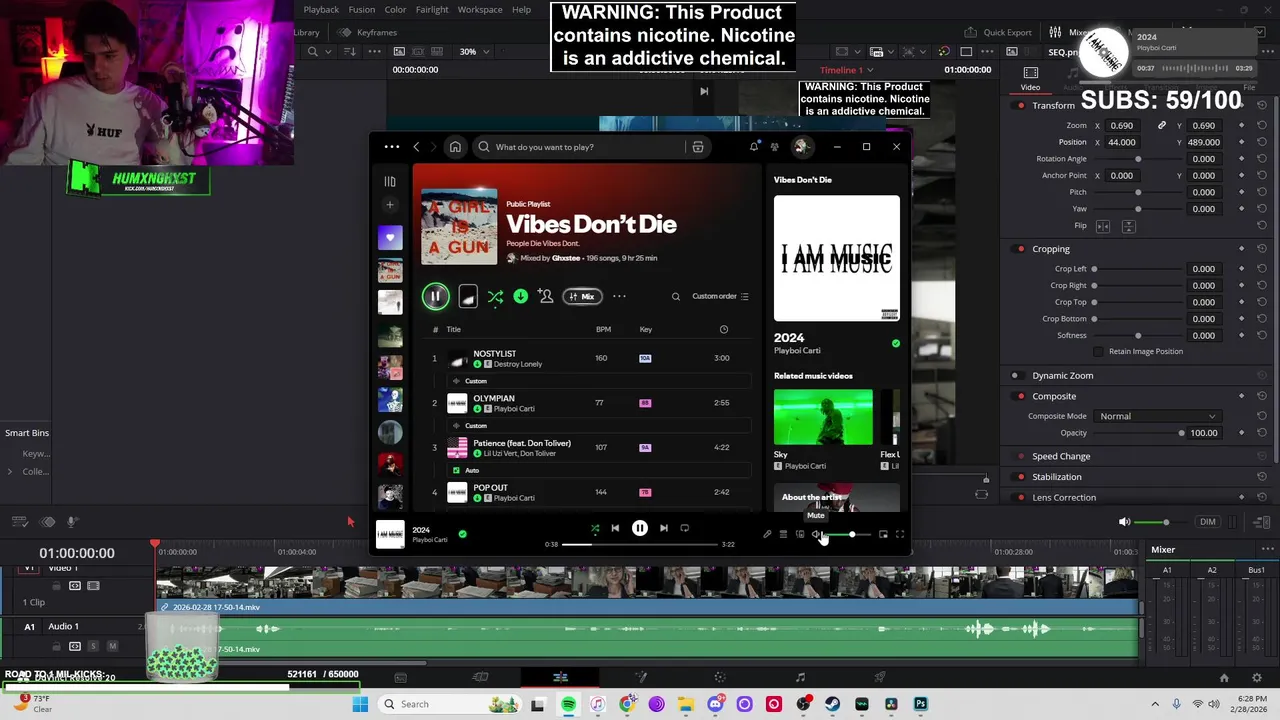Open Spotify lyrics microphone icon

click(767, 535)
